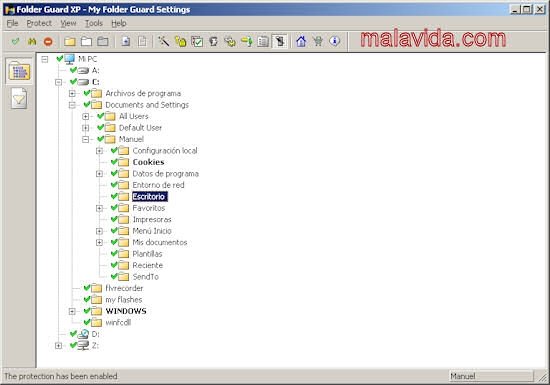
Task: Expand Configuración local folder
Action: (x=99, y=151)
